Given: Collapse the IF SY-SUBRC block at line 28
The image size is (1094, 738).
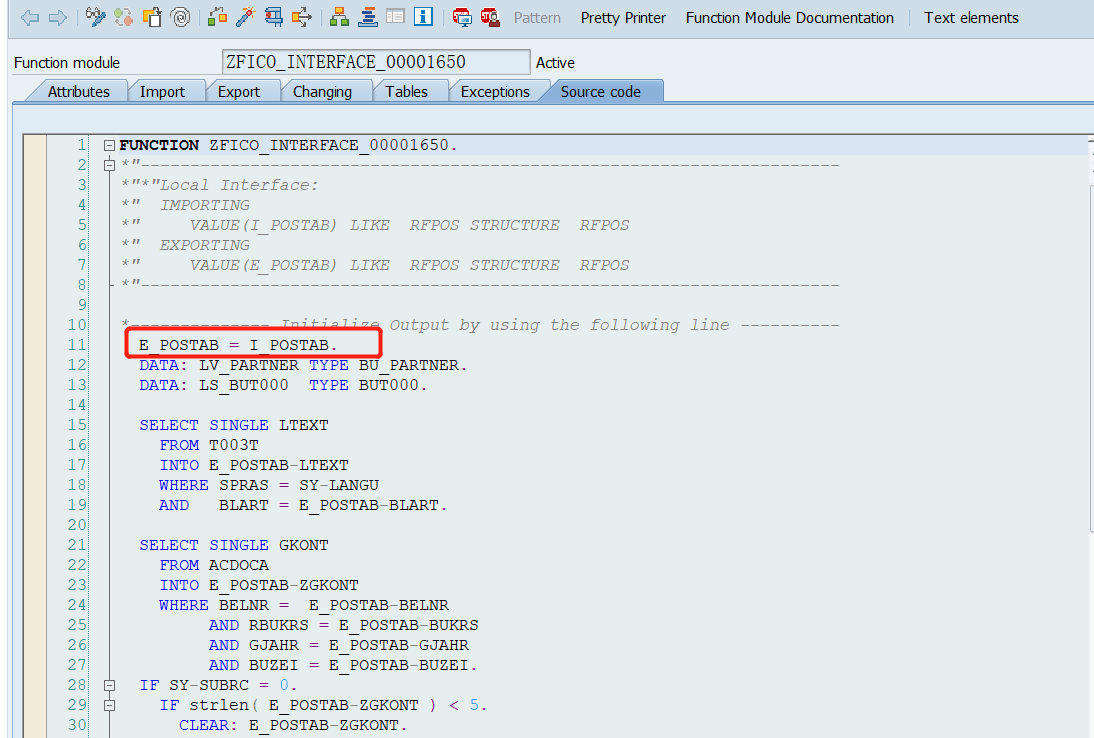Looking at the screenshot, I should pyautogui.click(x=109, y=685).
